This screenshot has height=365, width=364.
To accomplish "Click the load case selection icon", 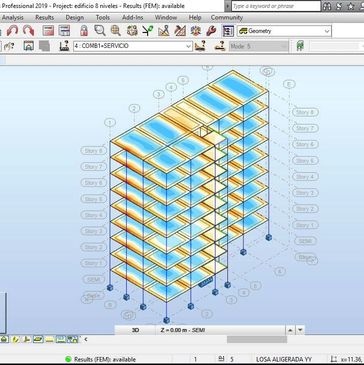I will tap(64, 46).
